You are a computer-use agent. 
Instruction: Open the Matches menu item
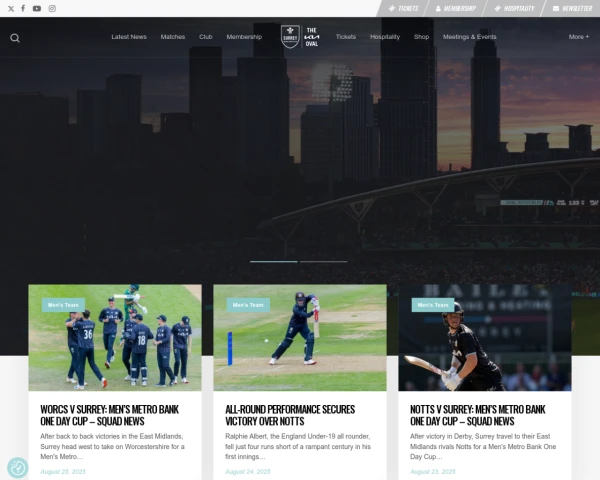coord(173,37)
